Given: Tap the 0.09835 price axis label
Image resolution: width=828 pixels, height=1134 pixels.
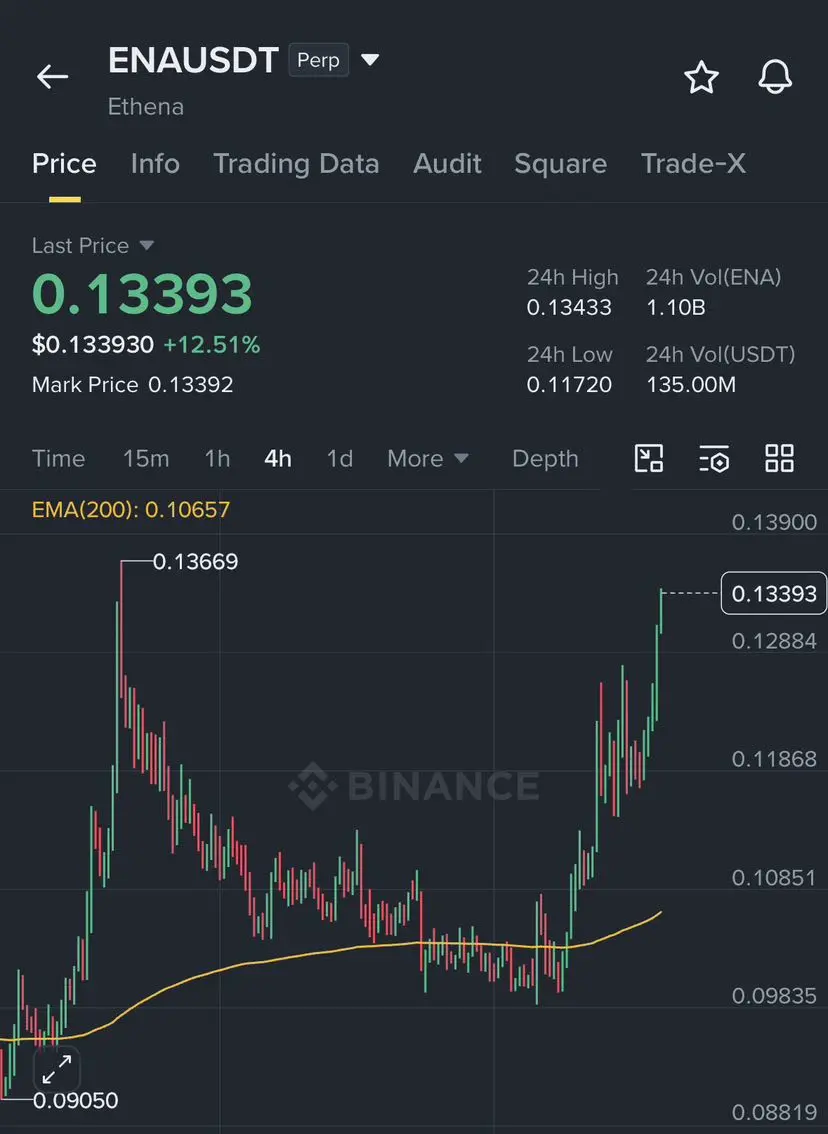Looking at the screenshot, I should (774, 996).
